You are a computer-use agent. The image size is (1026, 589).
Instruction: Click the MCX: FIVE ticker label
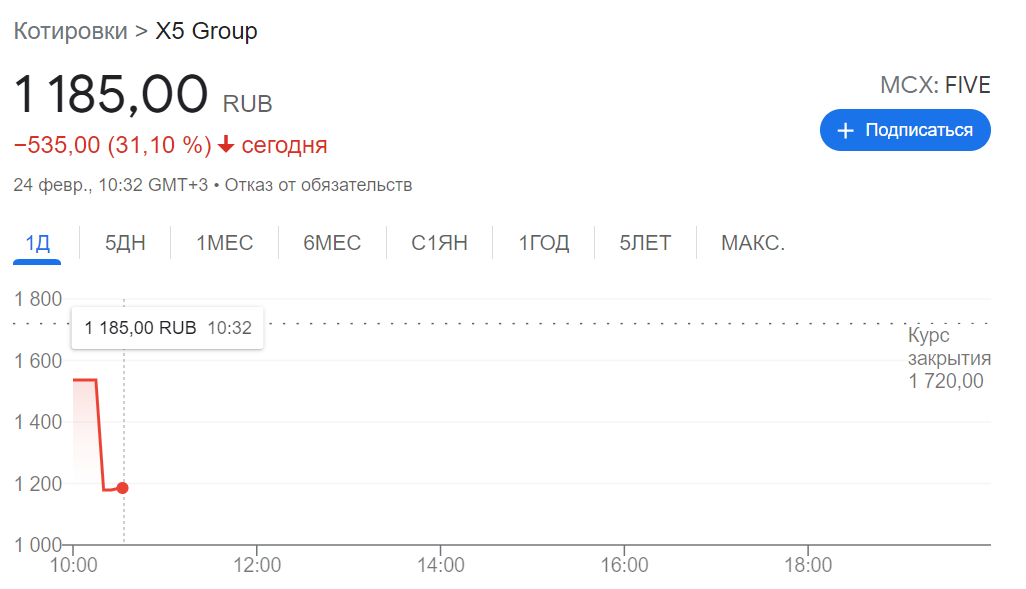coord(935,85)
